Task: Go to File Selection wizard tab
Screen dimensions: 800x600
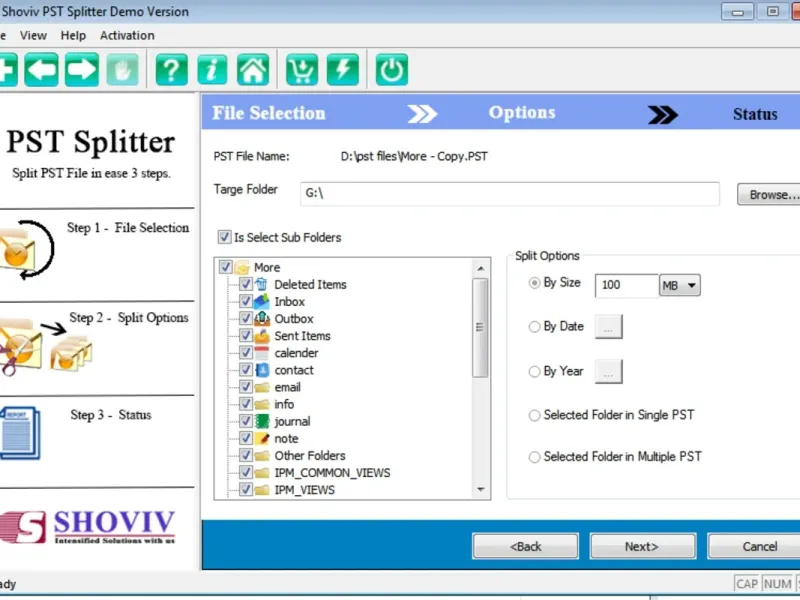Action: 268,113
